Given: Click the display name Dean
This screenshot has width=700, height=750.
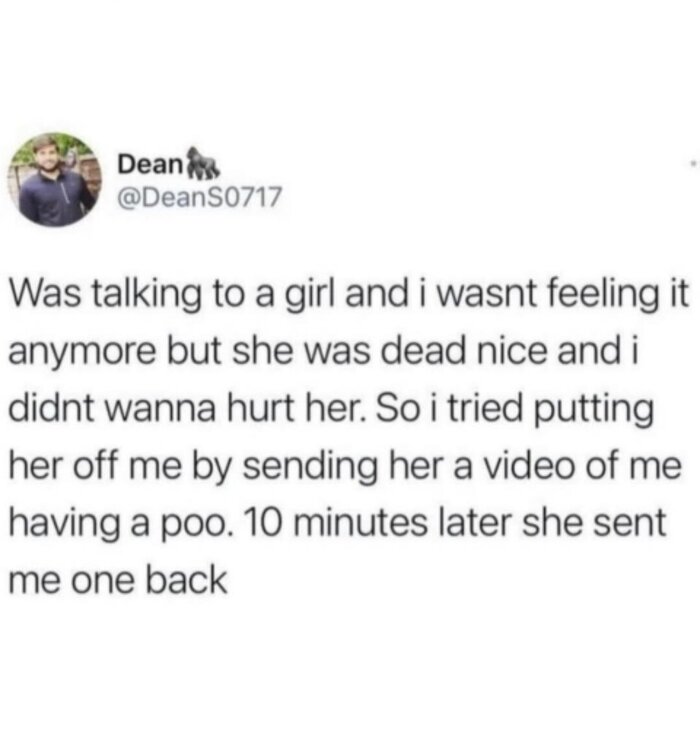Looking at the screenshot, I should (x=149, y=165).
